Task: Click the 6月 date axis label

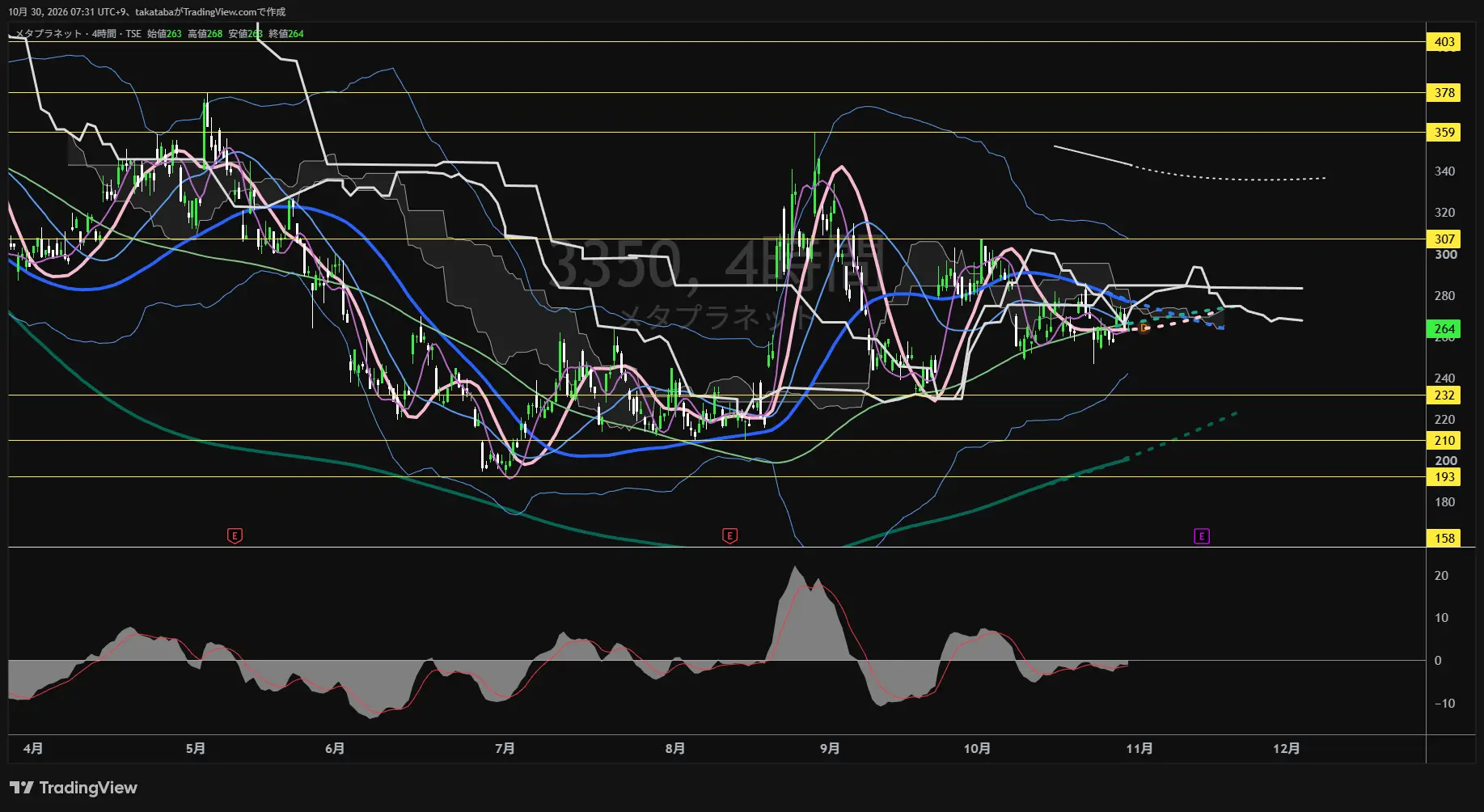Action: pyautogui.click(x=335, y=749)
